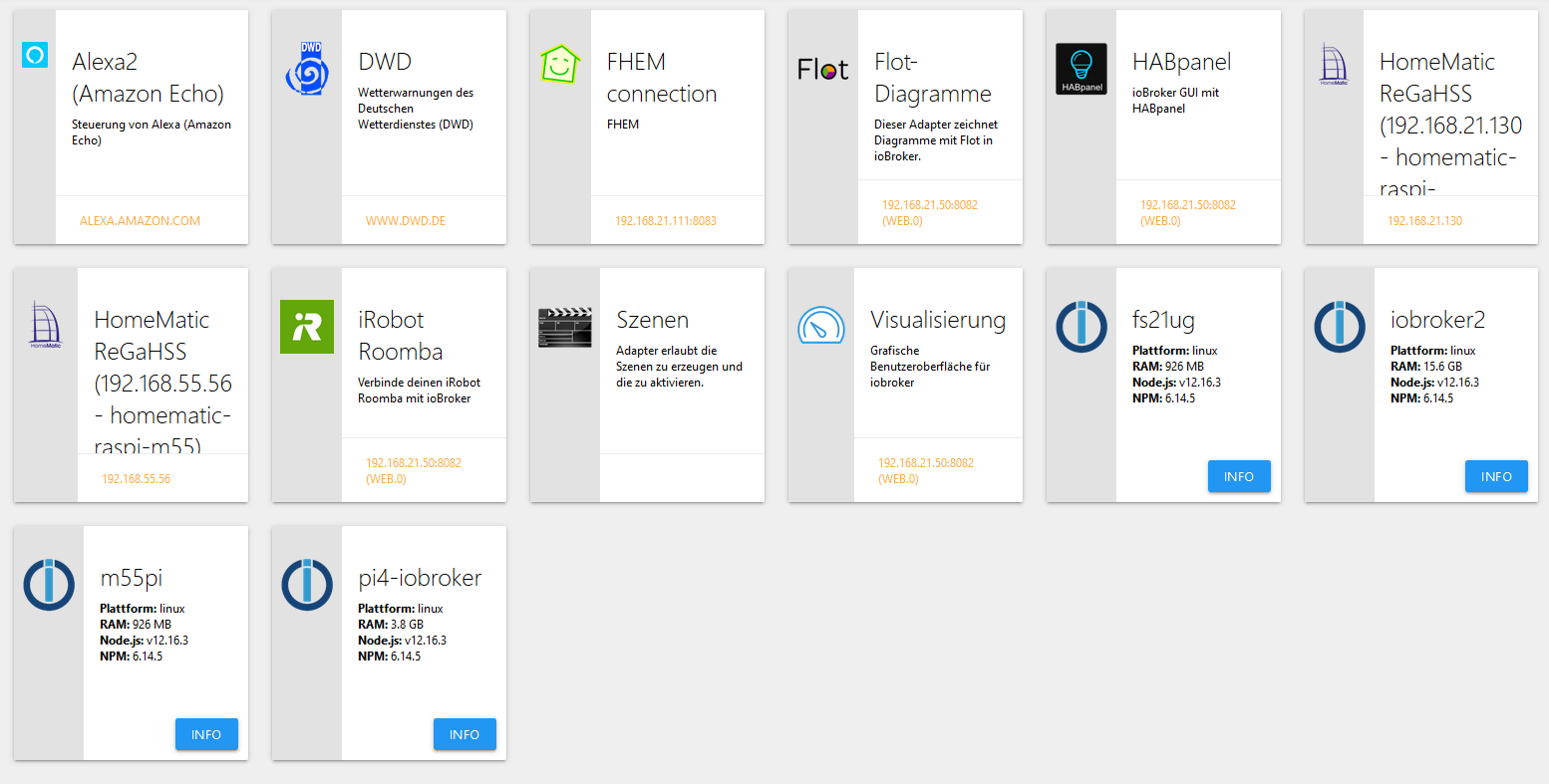Click the Visualisierung gauge icon
The width and height of the screenshot is (1549, 784).
(821, 325)
